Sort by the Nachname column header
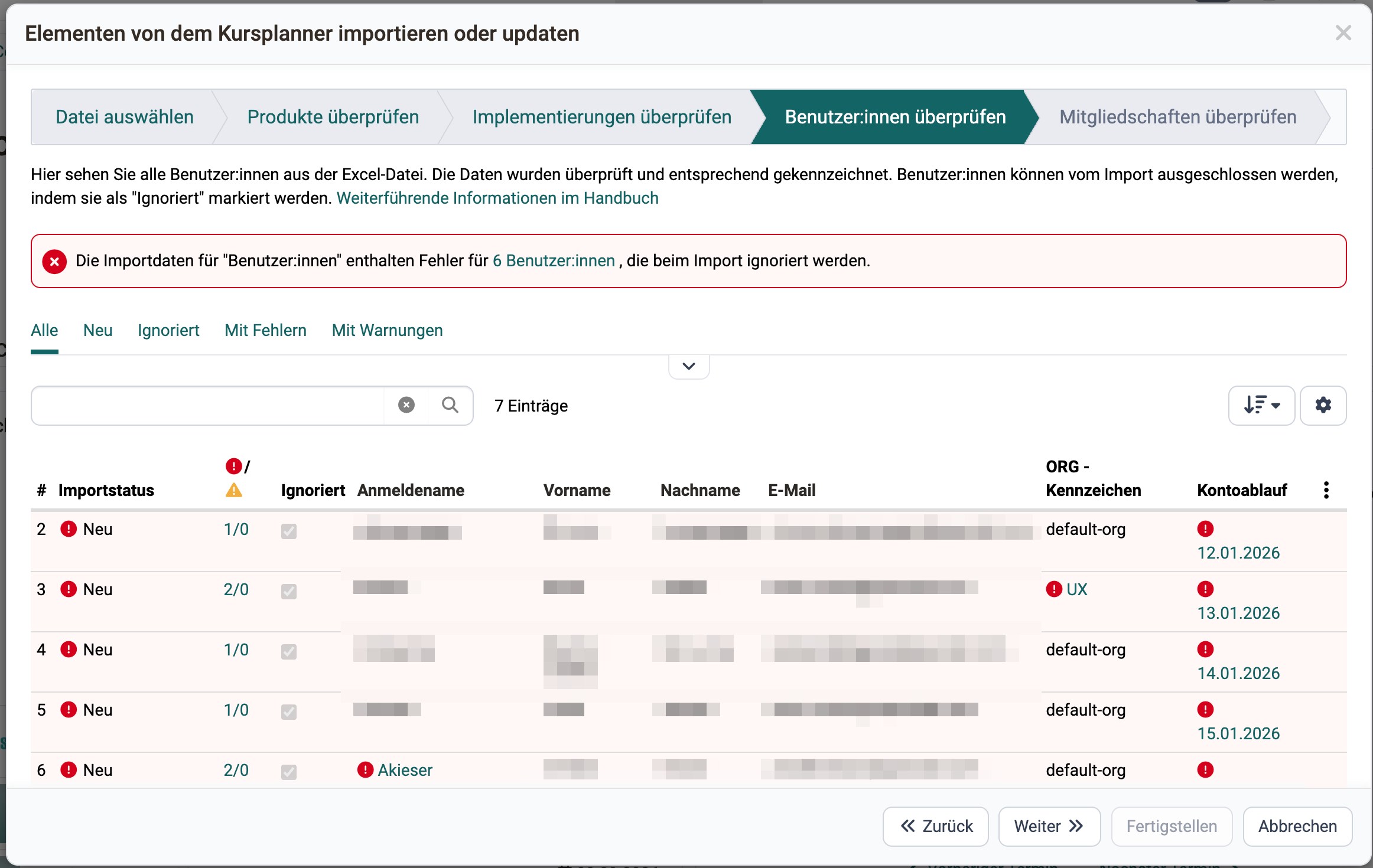The width and height of the screenshot is (1373, 868). (x=700, y=490)
